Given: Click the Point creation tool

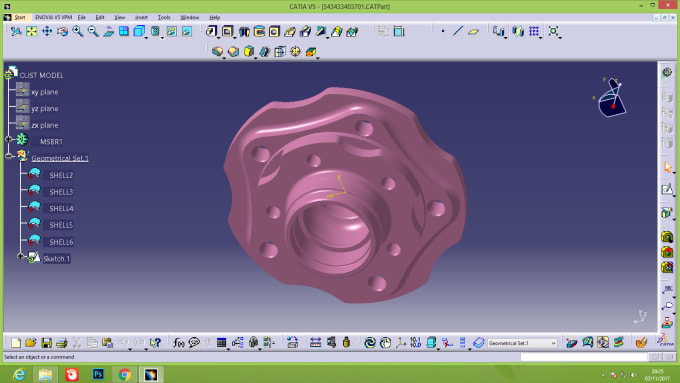Looking at the screenshot, I should pos(443,31).
